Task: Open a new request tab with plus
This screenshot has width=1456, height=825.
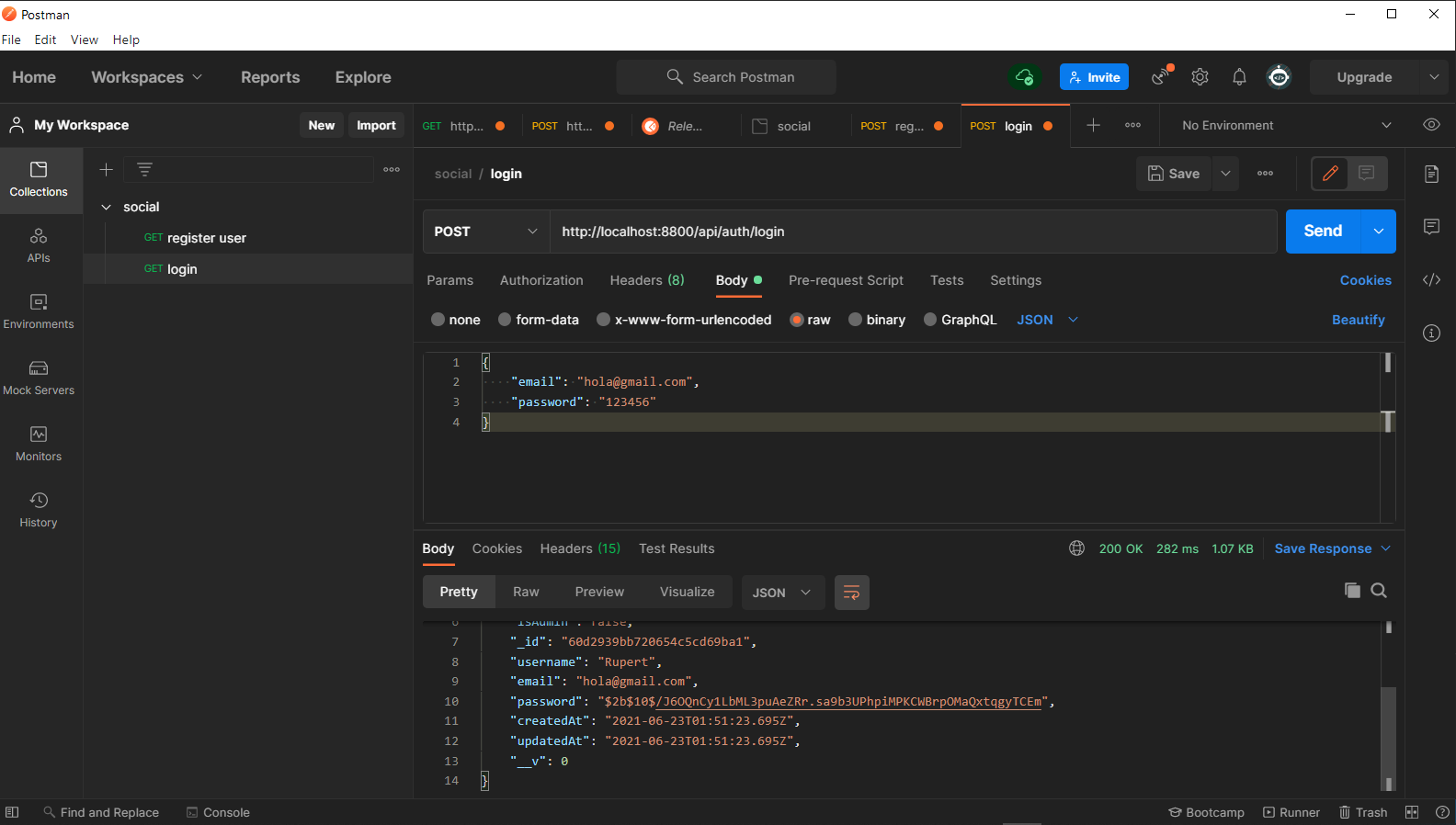Action: (1093, 125)
